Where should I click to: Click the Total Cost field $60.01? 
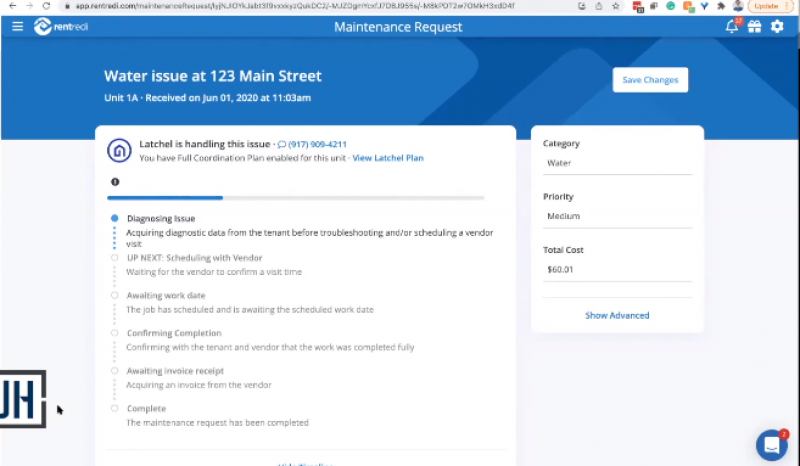(x=617, y=269)
